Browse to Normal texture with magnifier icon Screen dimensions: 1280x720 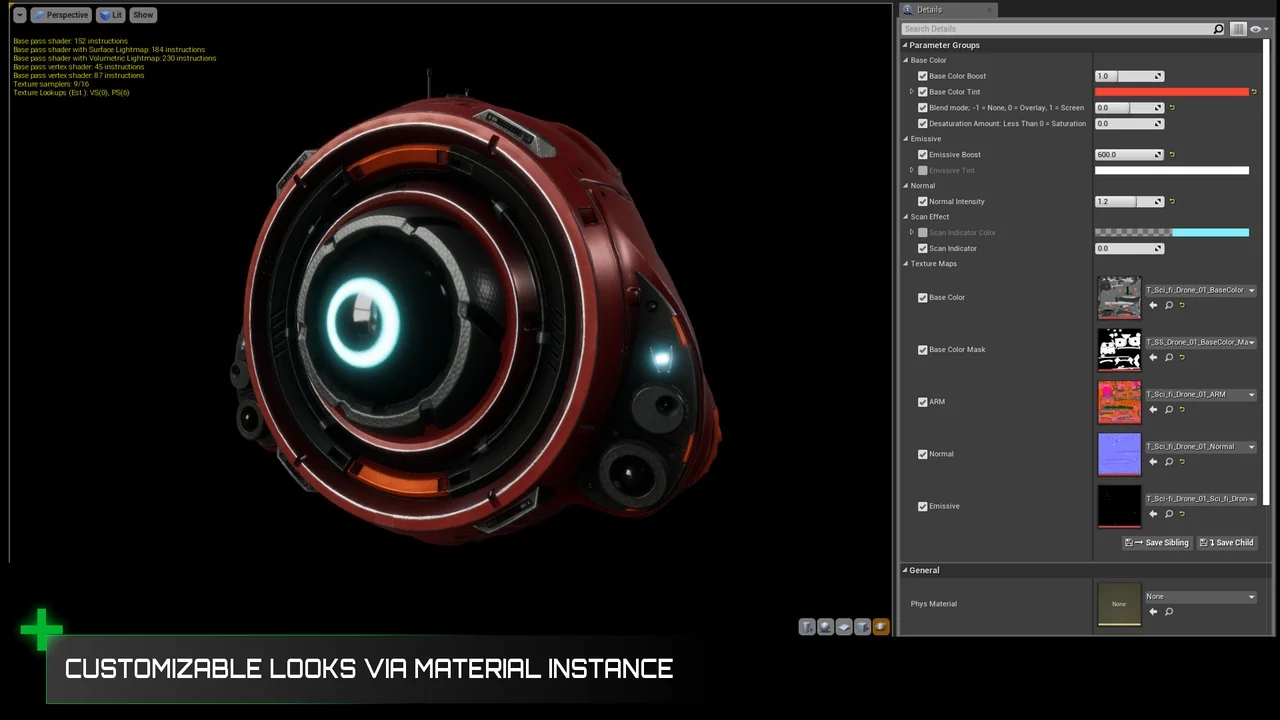1169,462
